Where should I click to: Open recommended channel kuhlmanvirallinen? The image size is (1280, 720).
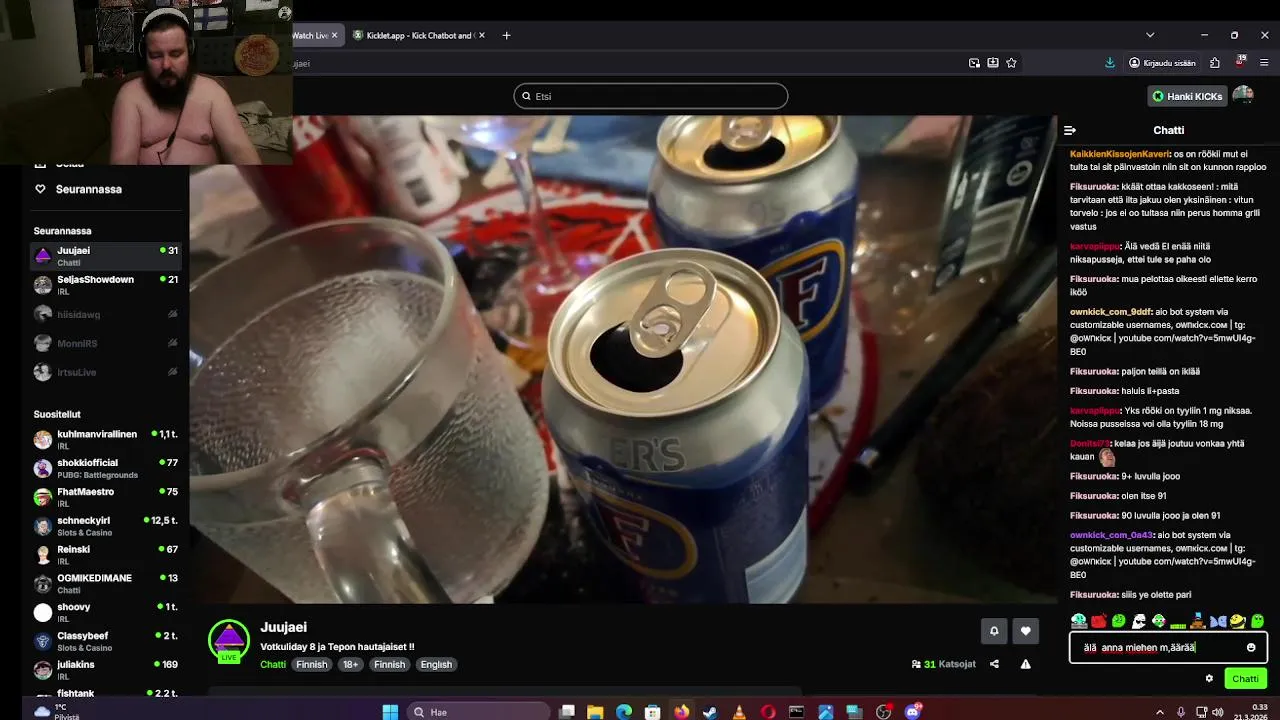(106, 440)
